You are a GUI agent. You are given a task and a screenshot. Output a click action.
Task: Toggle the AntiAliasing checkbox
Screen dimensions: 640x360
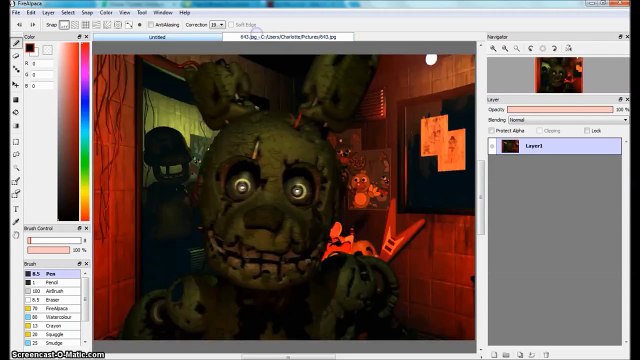coord(151,25)
